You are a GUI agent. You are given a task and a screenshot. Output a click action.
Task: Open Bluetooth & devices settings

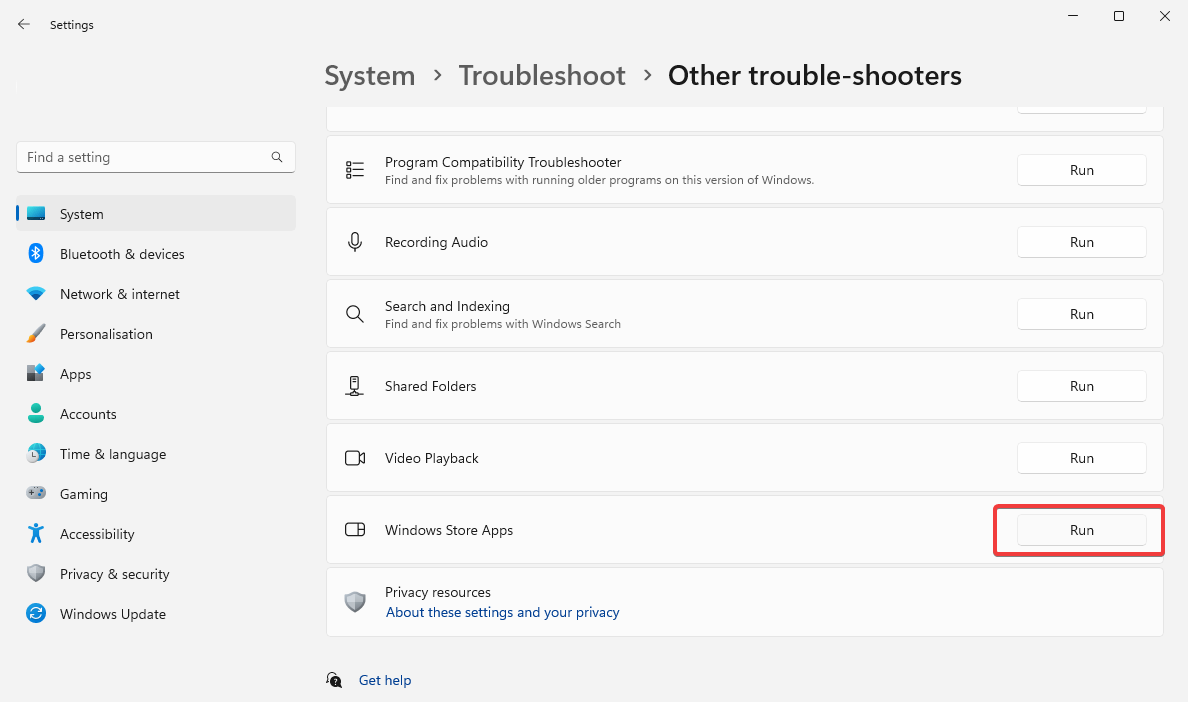(121, 254)
